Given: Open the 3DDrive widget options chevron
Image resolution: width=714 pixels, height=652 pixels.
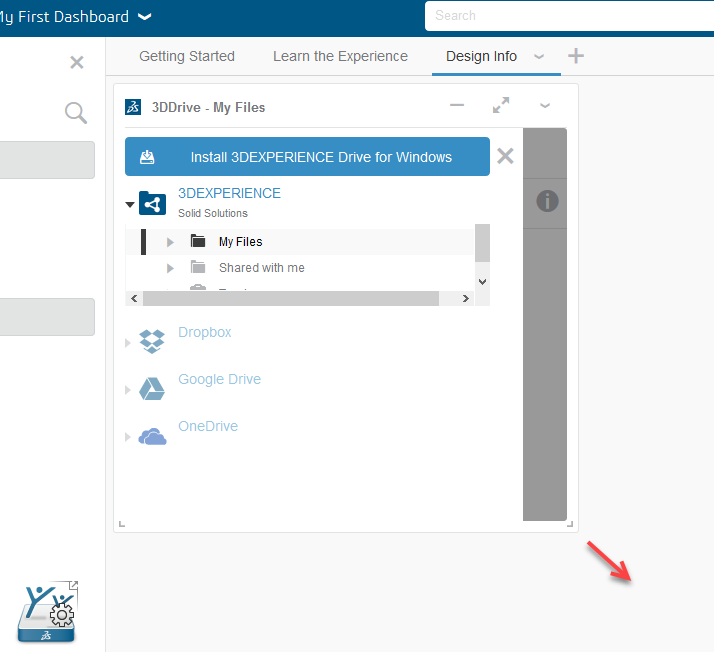Looking at the screenshot, I should pos(545,106).
